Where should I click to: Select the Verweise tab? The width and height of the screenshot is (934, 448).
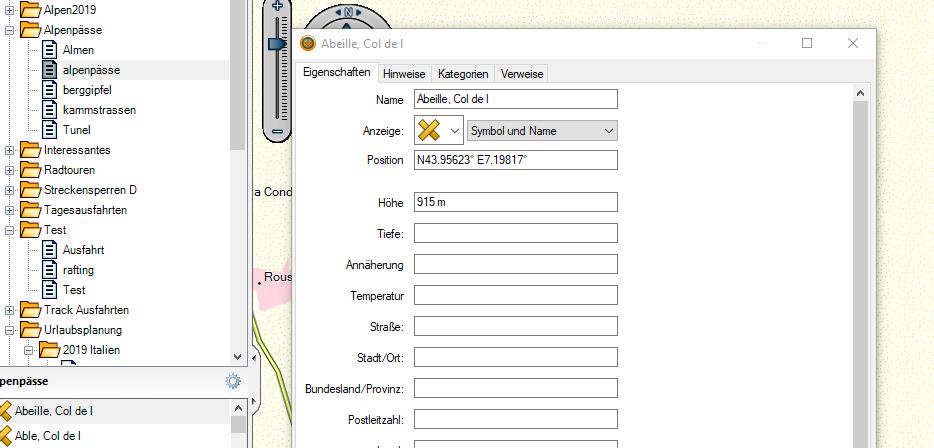pyautogui.click(x=522, y=74)
